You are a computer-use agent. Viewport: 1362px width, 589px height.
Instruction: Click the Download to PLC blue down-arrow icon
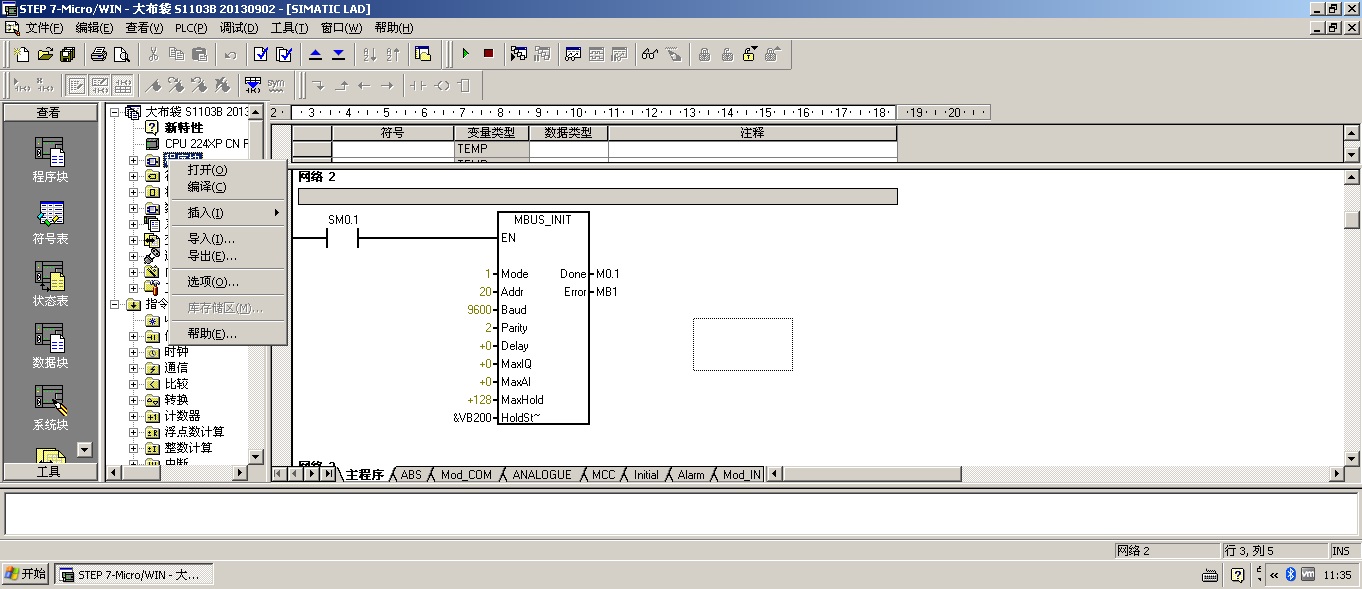[338, 54]
